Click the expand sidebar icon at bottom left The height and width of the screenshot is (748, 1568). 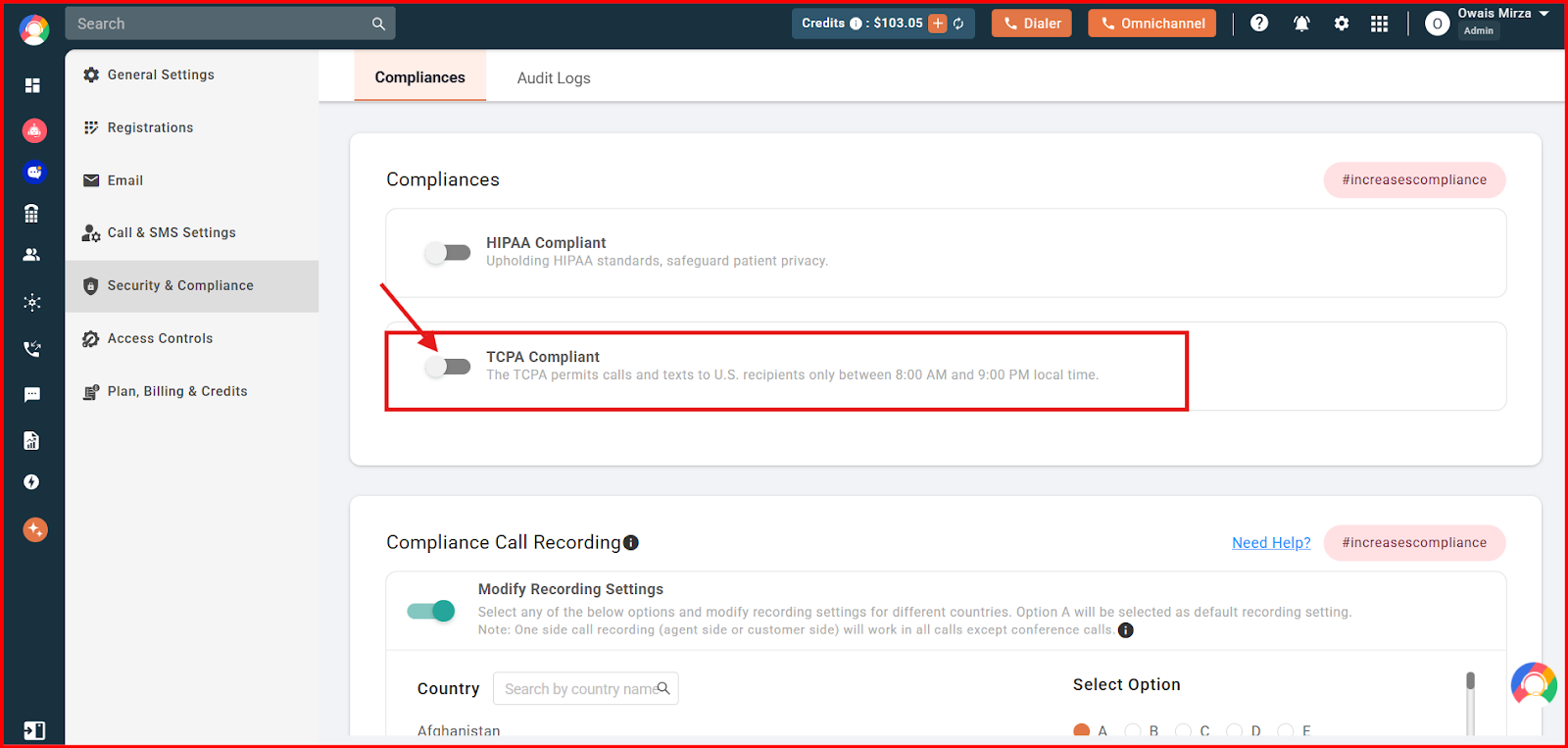(x=34, y=730)
